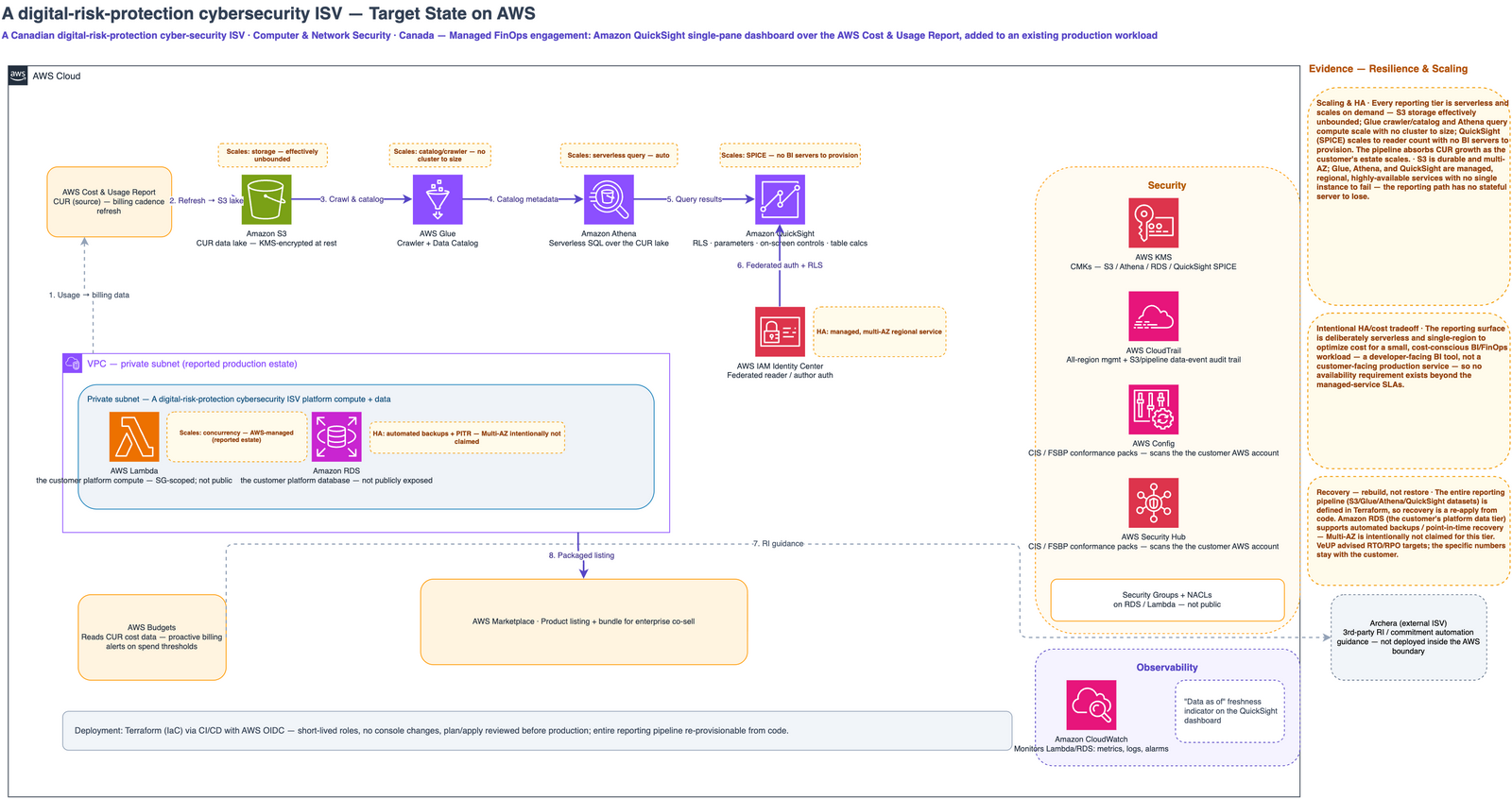The height and width of the screenshot is (799, 1512).
Task: Click the AWS Cloud logo icon
Action: point(18,76)
